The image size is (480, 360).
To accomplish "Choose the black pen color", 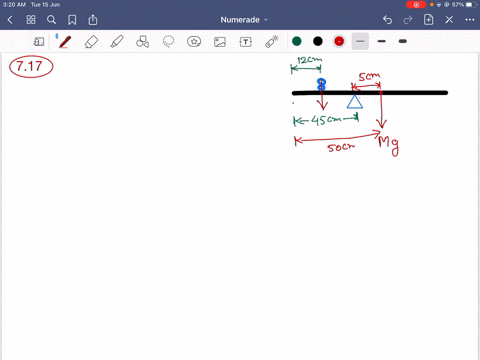I will click(318, 41).
